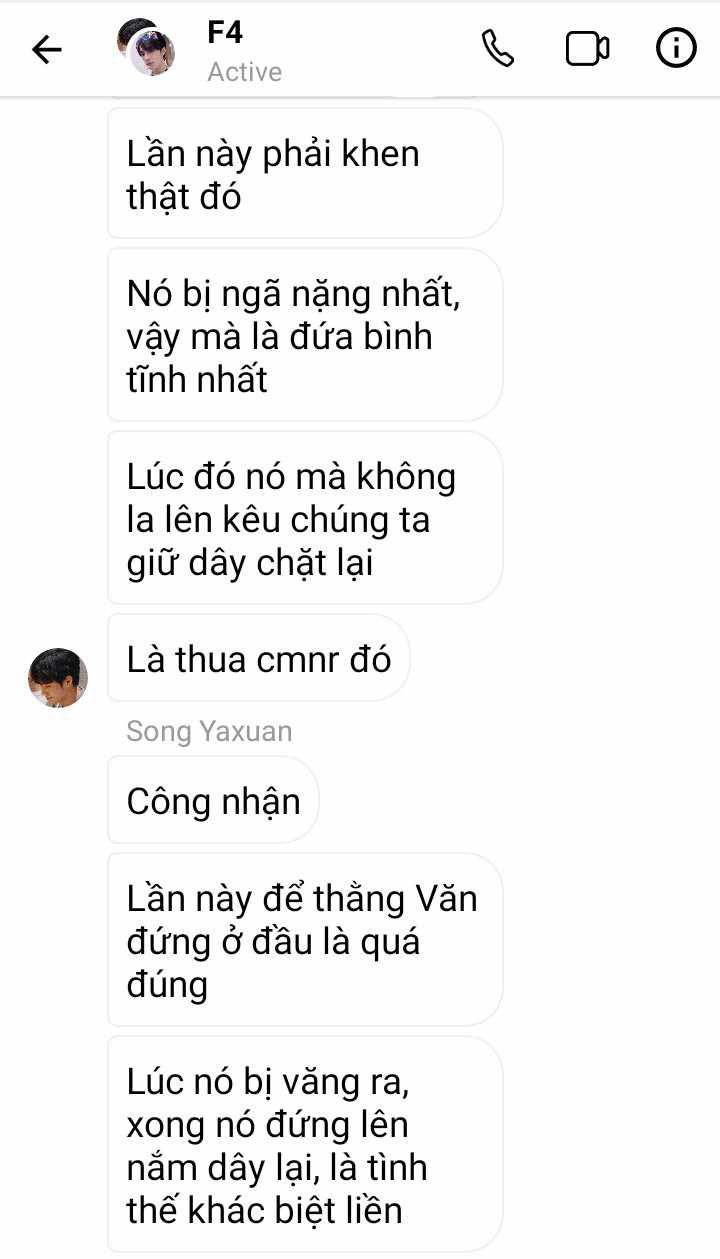Select the 'Công nhận' message
This screenshot has width=720, height=1259.
[213, 801]
